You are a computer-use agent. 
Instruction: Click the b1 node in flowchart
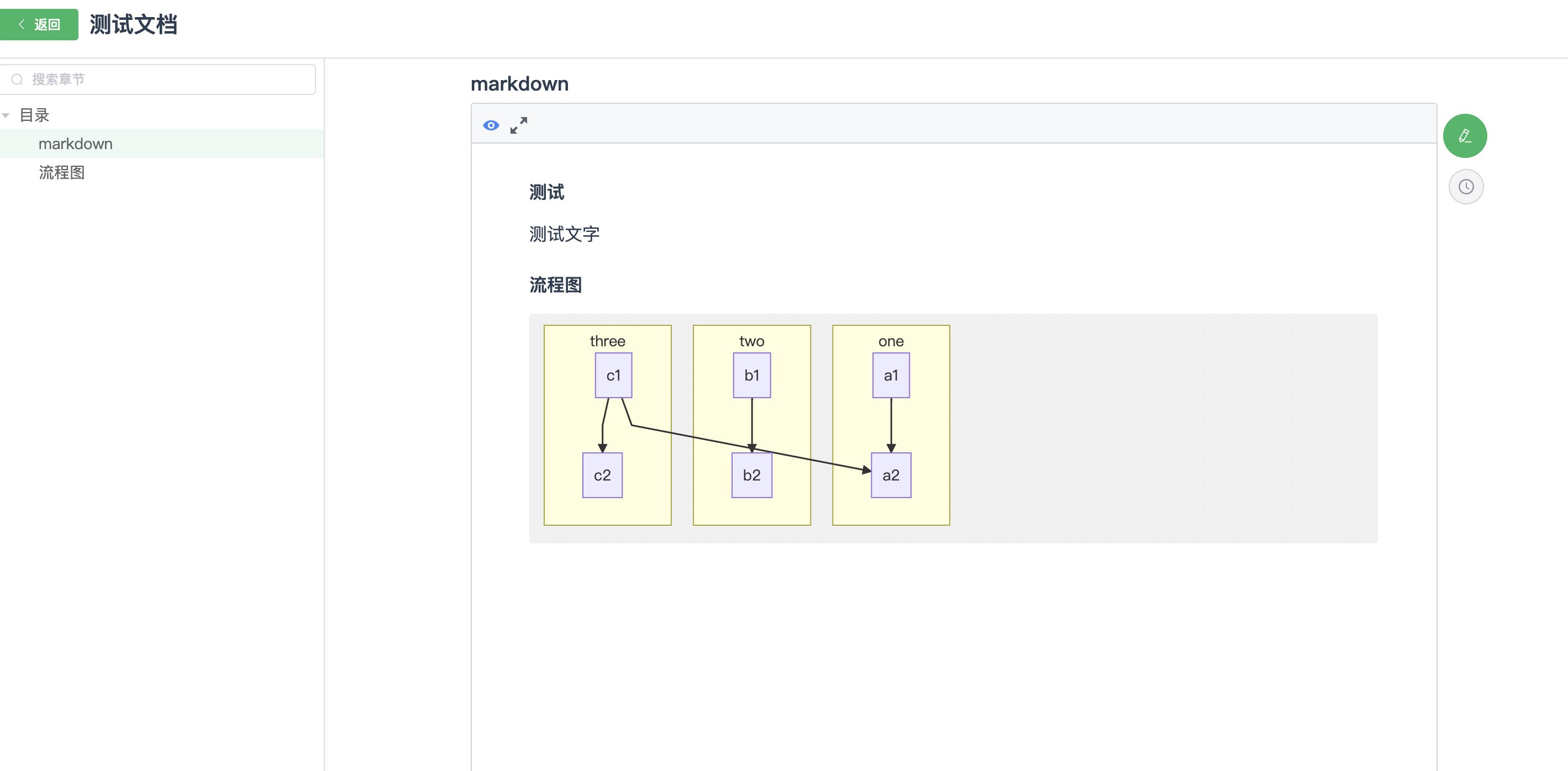coord(752,376)
